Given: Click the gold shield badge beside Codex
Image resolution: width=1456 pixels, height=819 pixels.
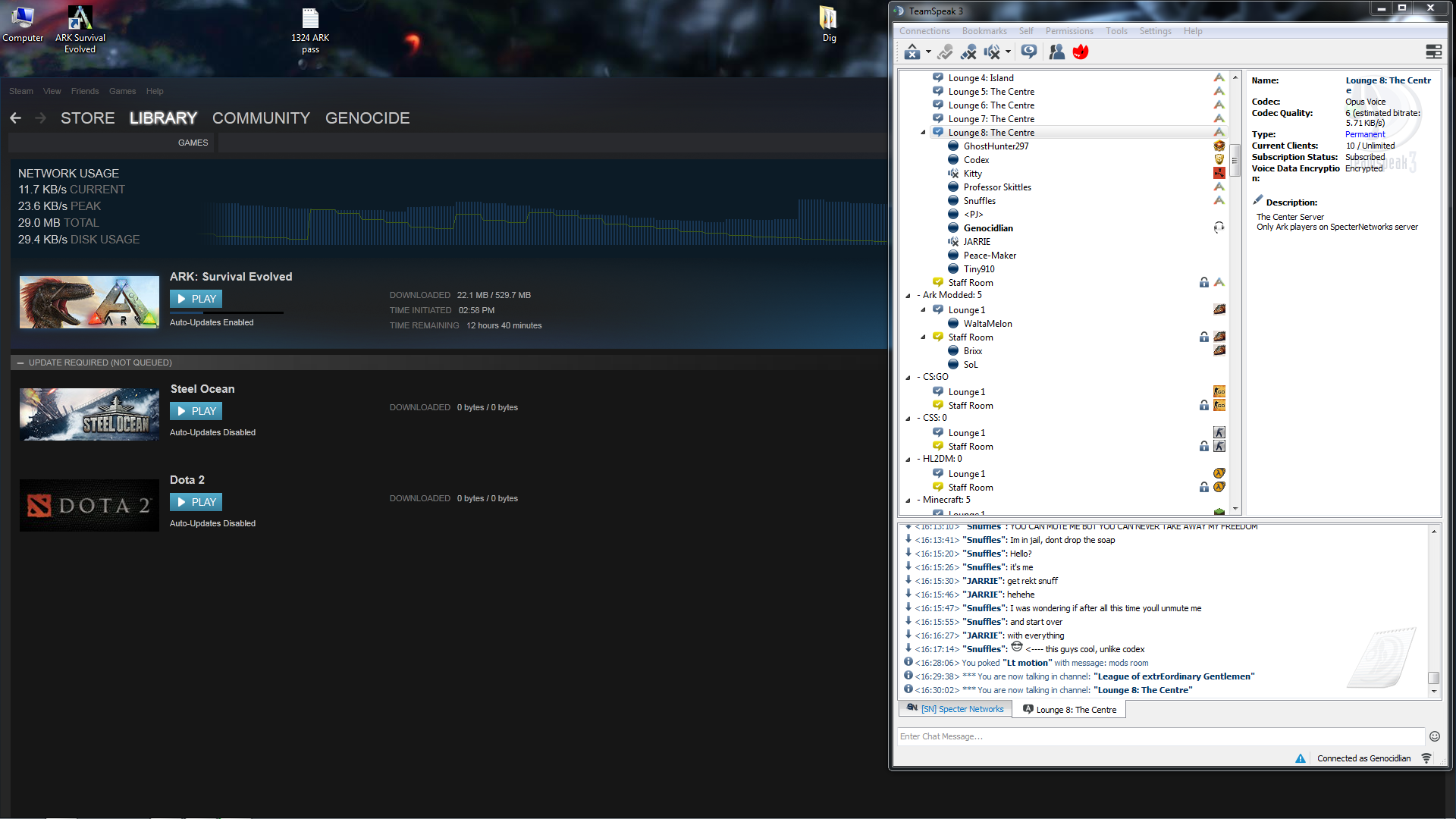Looking at the screenshot, I should [1219, 159].
